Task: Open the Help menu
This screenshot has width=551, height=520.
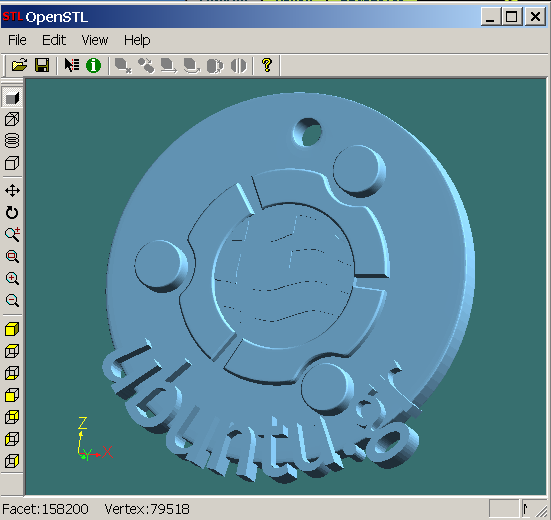Action: [137, 40]
